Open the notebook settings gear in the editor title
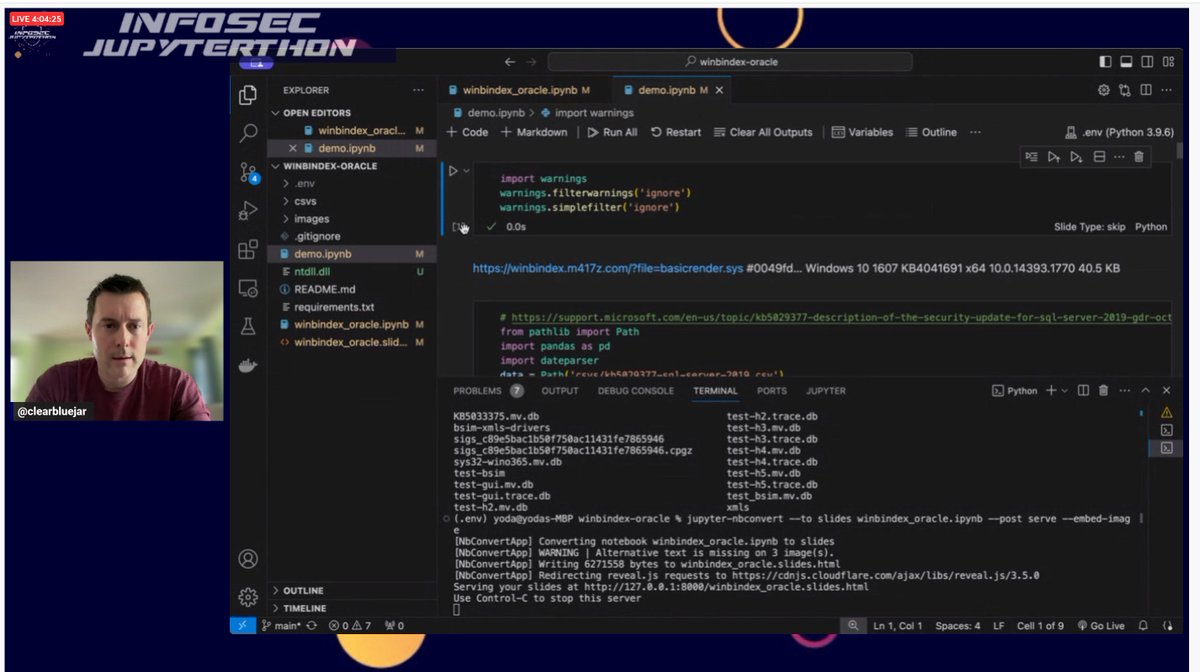Screen dimensions: 1200x672 [x=1104, y=90]
